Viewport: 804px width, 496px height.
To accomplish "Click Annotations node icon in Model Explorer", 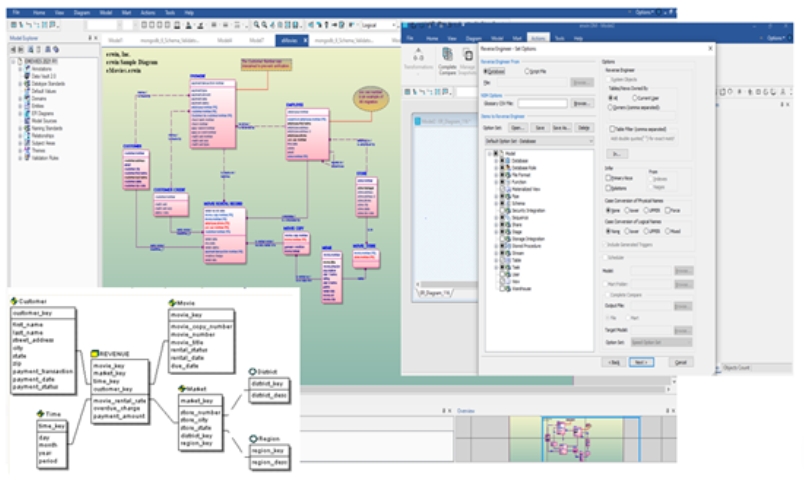I will tap(28, 68).
